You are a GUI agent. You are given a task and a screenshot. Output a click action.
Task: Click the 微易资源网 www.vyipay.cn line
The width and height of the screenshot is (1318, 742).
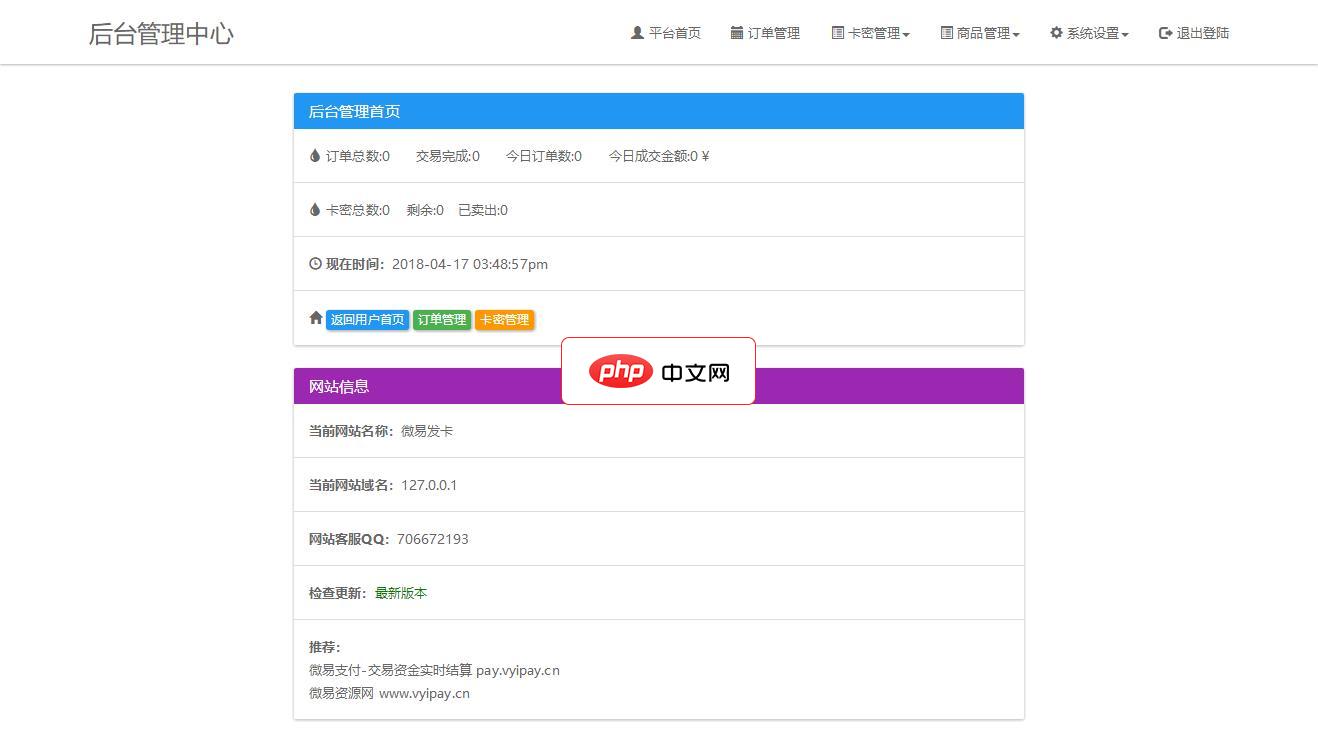[389, 693]
